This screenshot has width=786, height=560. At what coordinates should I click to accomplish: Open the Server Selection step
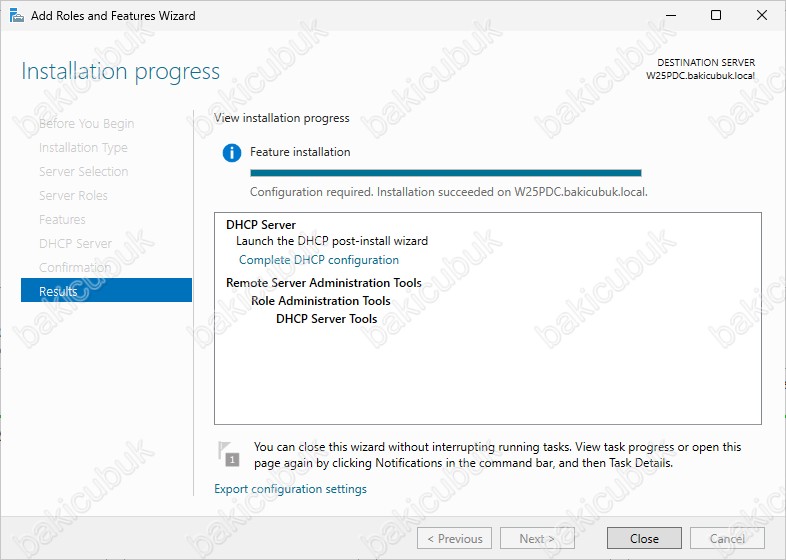83,172
